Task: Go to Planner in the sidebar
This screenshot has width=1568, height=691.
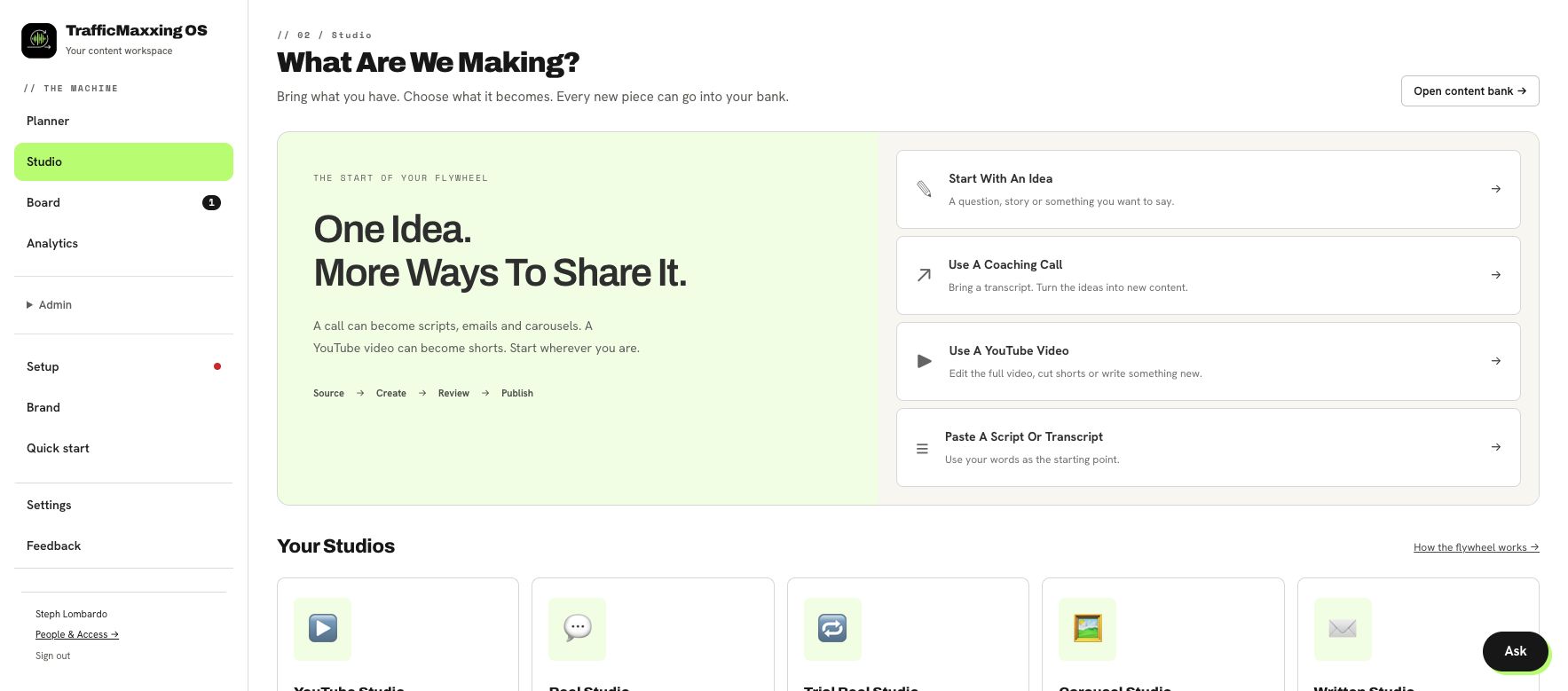Action: pyautogui.click(x=123, y=121)
